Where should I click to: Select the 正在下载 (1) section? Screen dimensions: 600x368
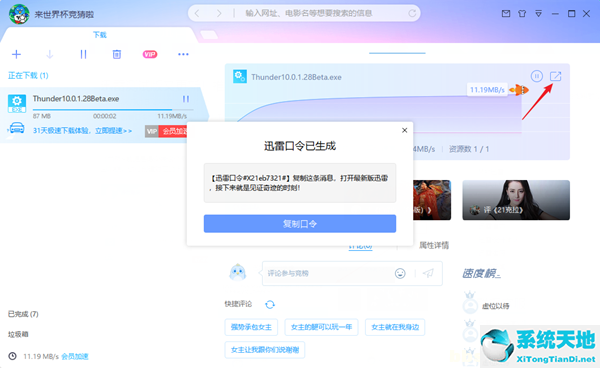coord(28,75)
